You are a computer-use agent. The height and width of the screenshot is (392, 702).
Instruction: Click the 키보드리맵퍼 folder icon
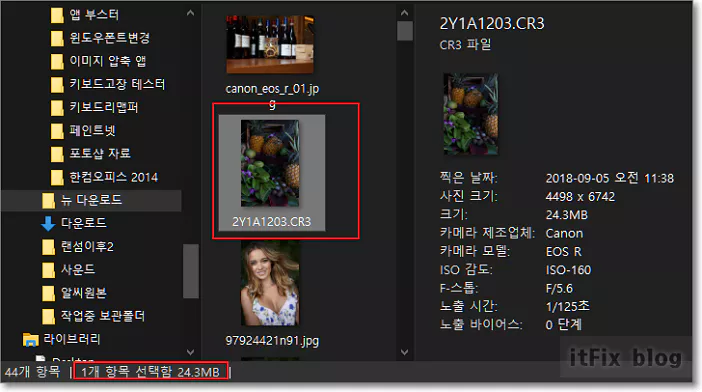click(57, 108)
